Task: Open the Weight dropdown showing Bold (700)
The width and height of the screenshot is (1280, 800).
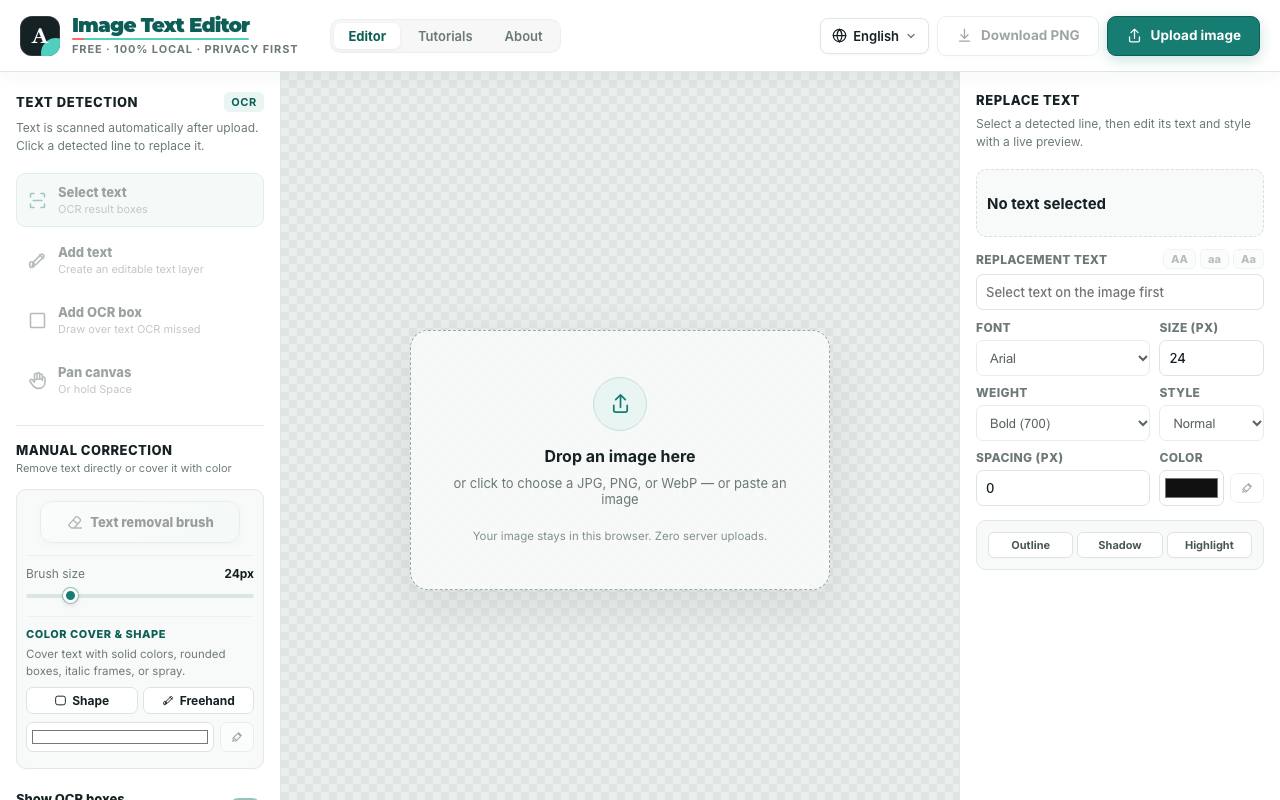Action: click(x=1063, y=423)
